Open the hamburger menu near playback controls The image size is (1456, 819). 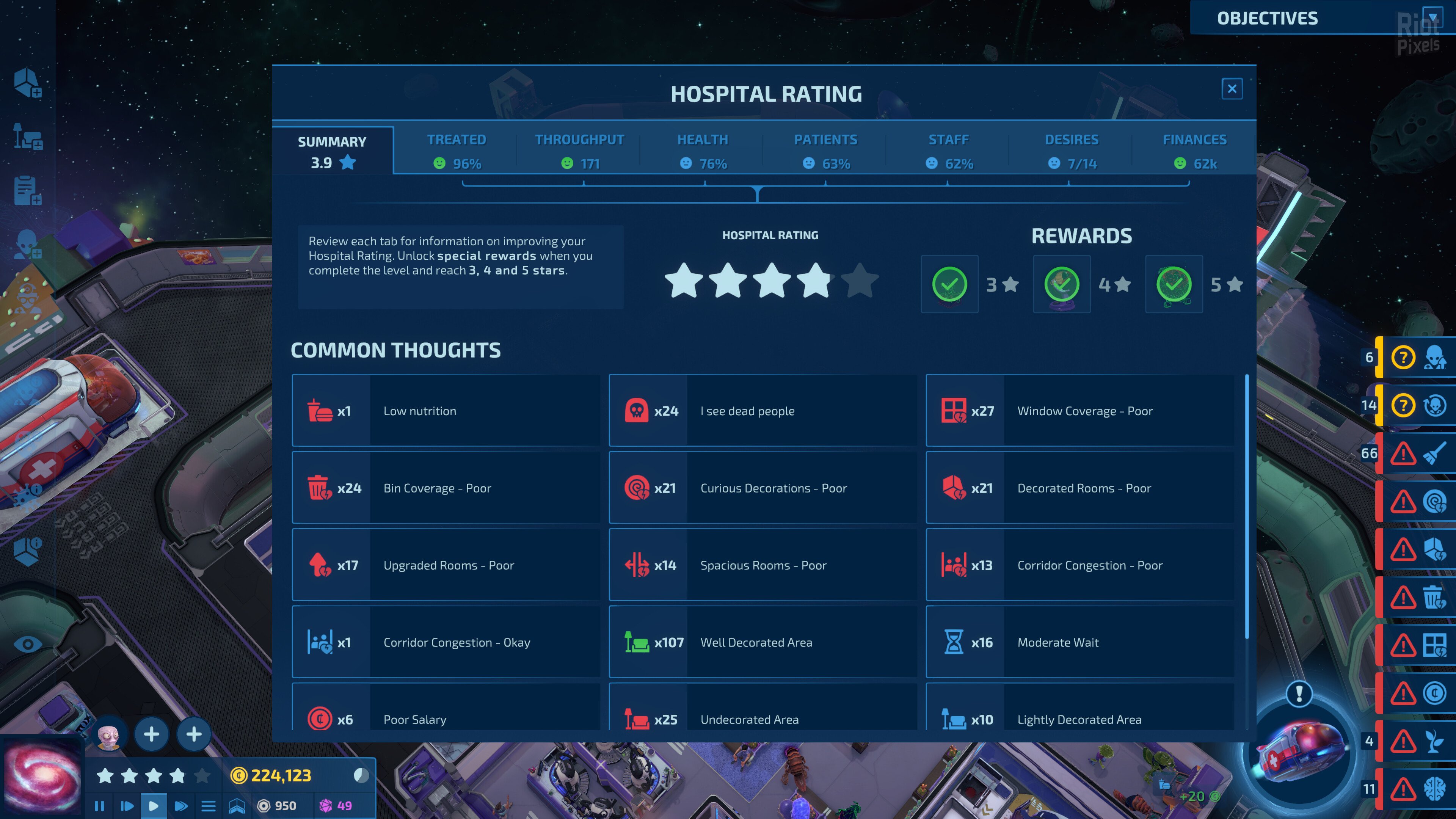[209, 807]
